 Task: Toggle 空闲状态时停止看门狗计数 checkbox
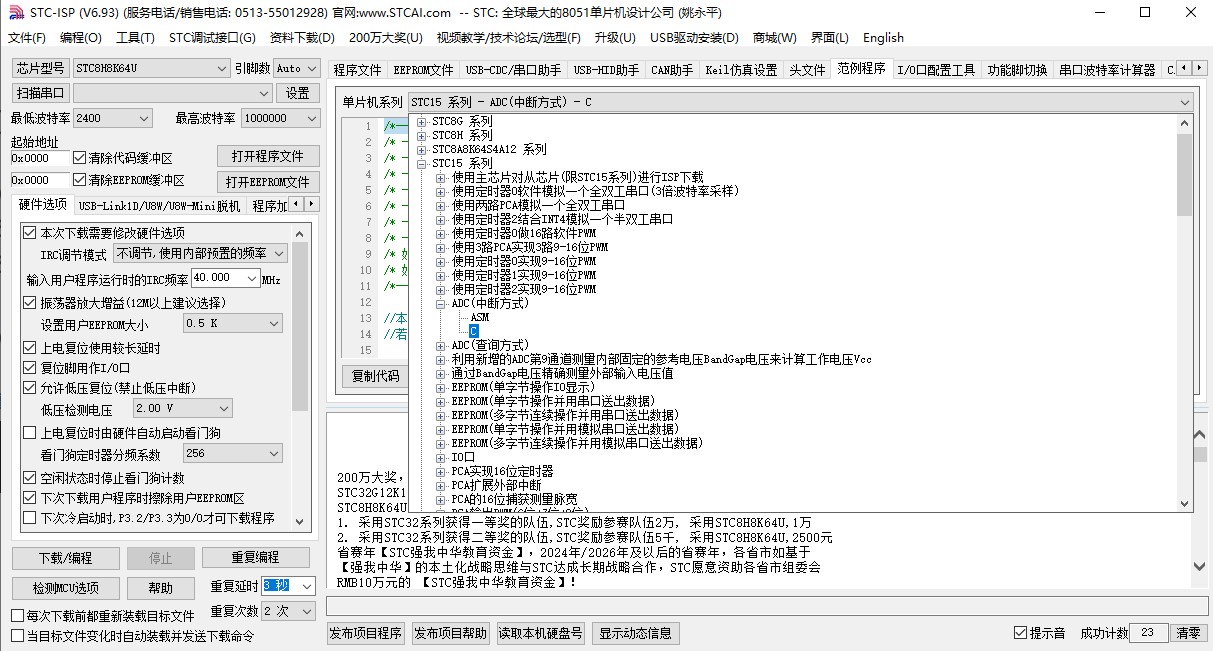tap(30, 478)
